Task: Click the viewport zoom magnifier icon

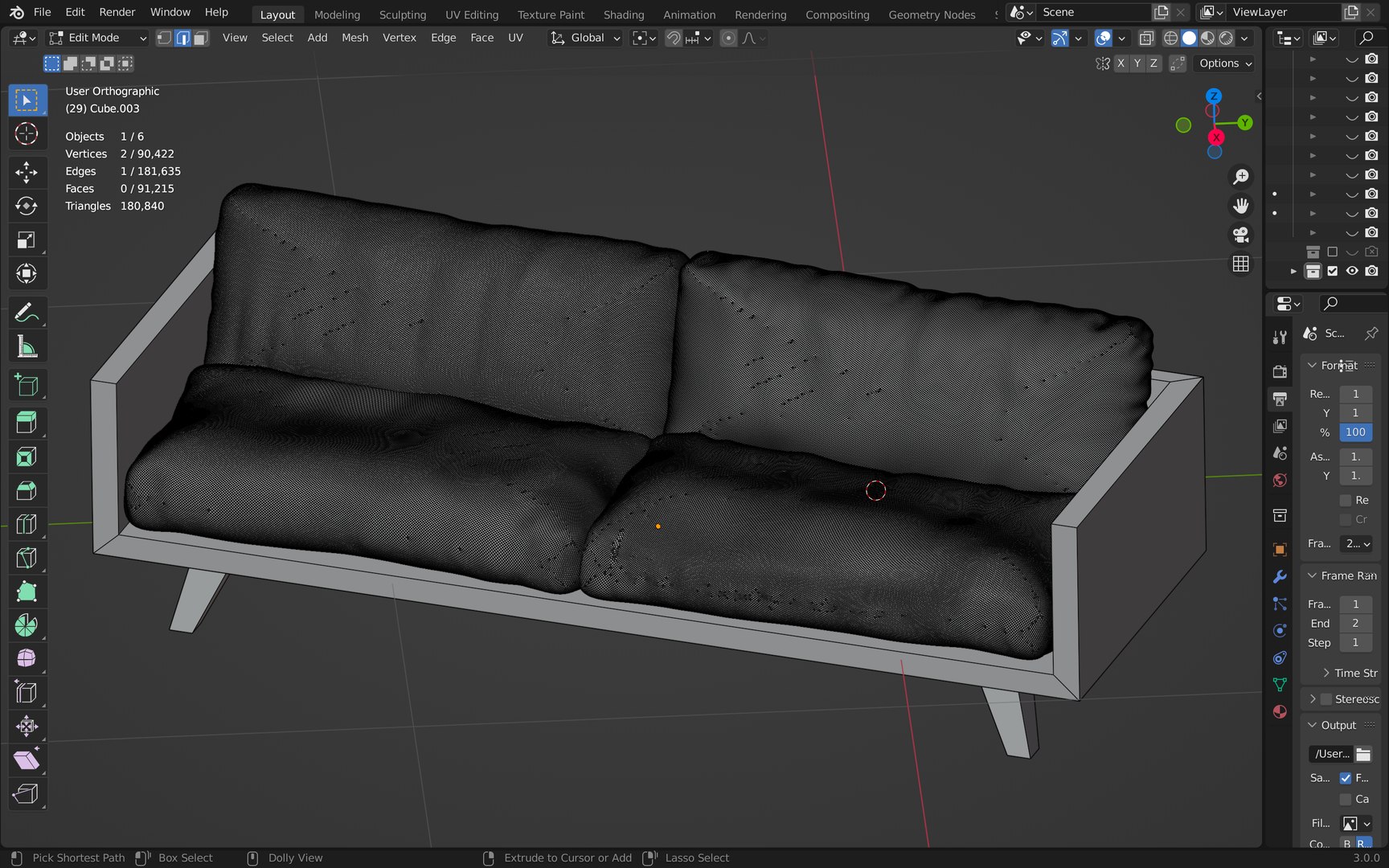Action: coord(1241,177)
